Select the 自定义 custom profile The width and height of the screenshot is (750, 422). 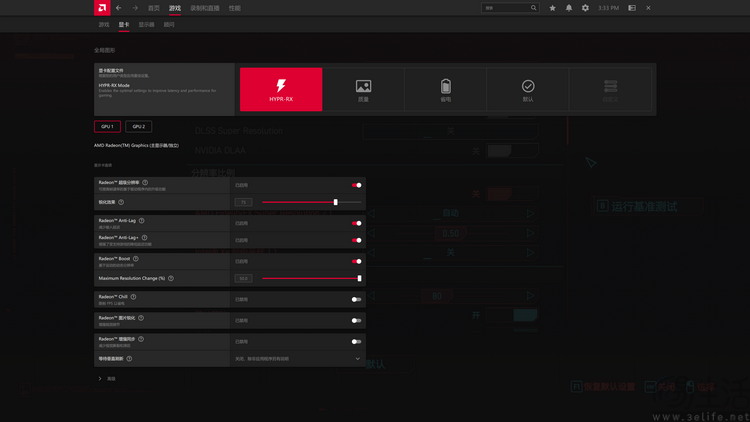coord(610,89)
